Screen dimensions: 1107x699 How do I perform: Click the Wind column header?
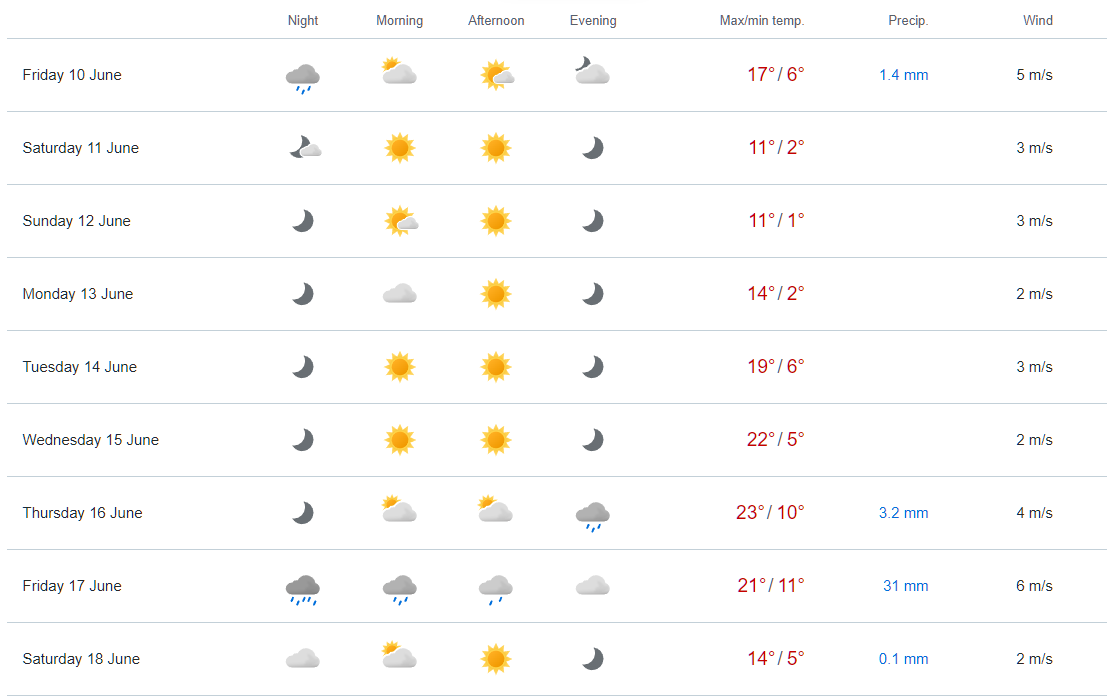pos(1038,20)
